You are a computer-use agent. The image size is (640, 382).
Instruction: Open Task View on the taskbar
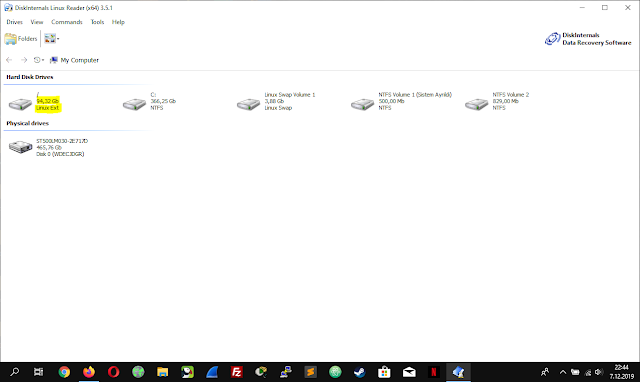click(x=38, y=372)
